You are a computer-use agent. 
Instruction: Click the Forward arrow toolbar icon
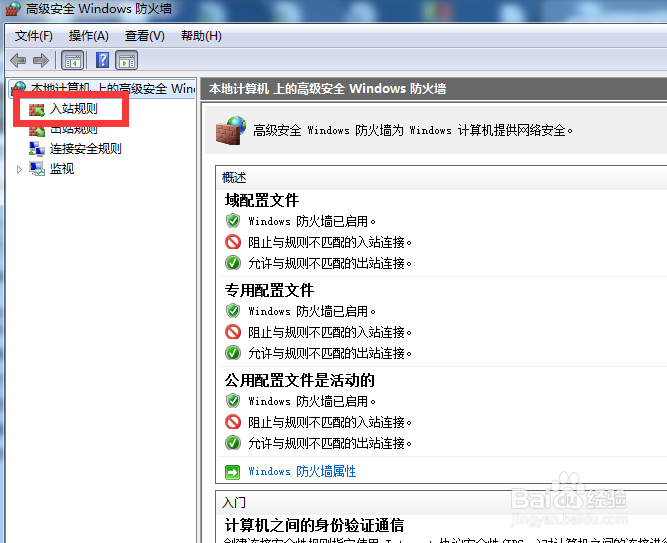pyautogui.click(x=41, y=60)
